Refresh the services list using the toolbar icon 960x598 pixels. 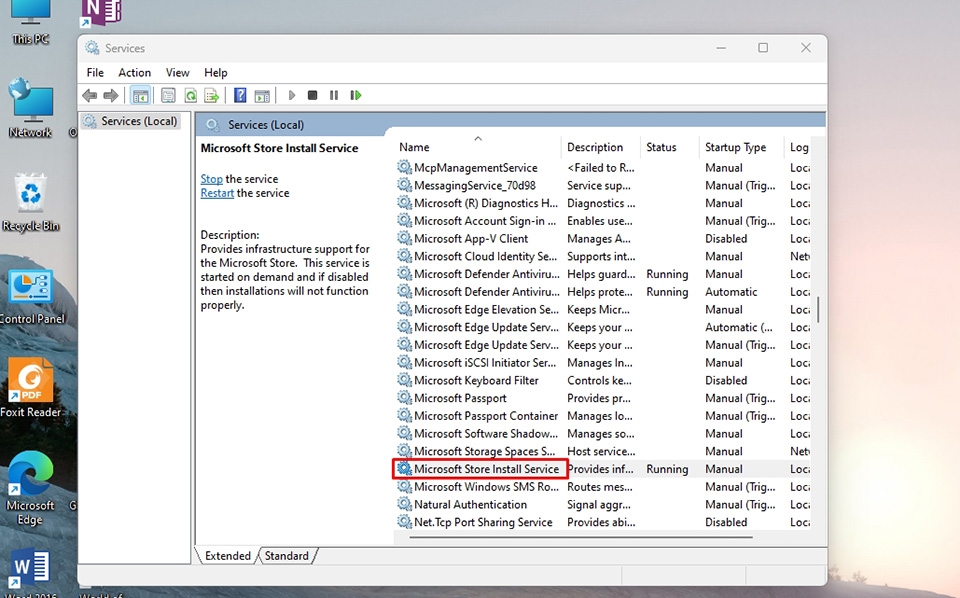[190, 95]
